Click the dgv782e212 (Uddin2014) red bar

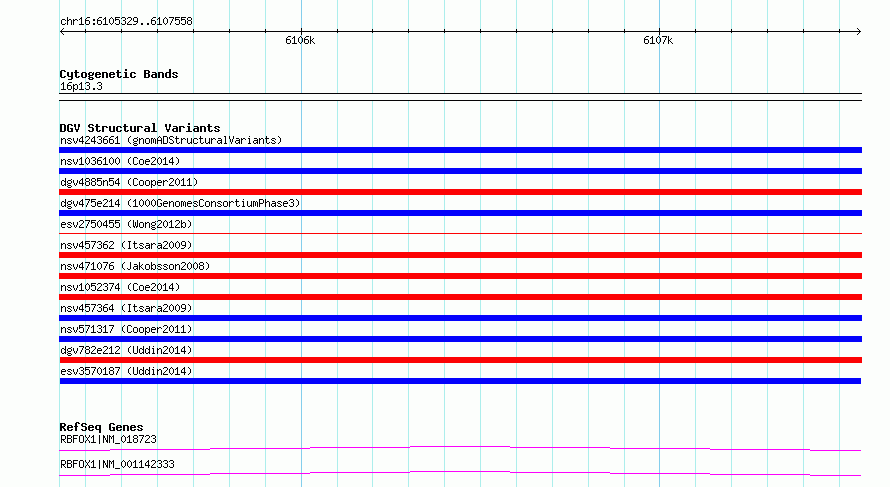coord(460,360)
